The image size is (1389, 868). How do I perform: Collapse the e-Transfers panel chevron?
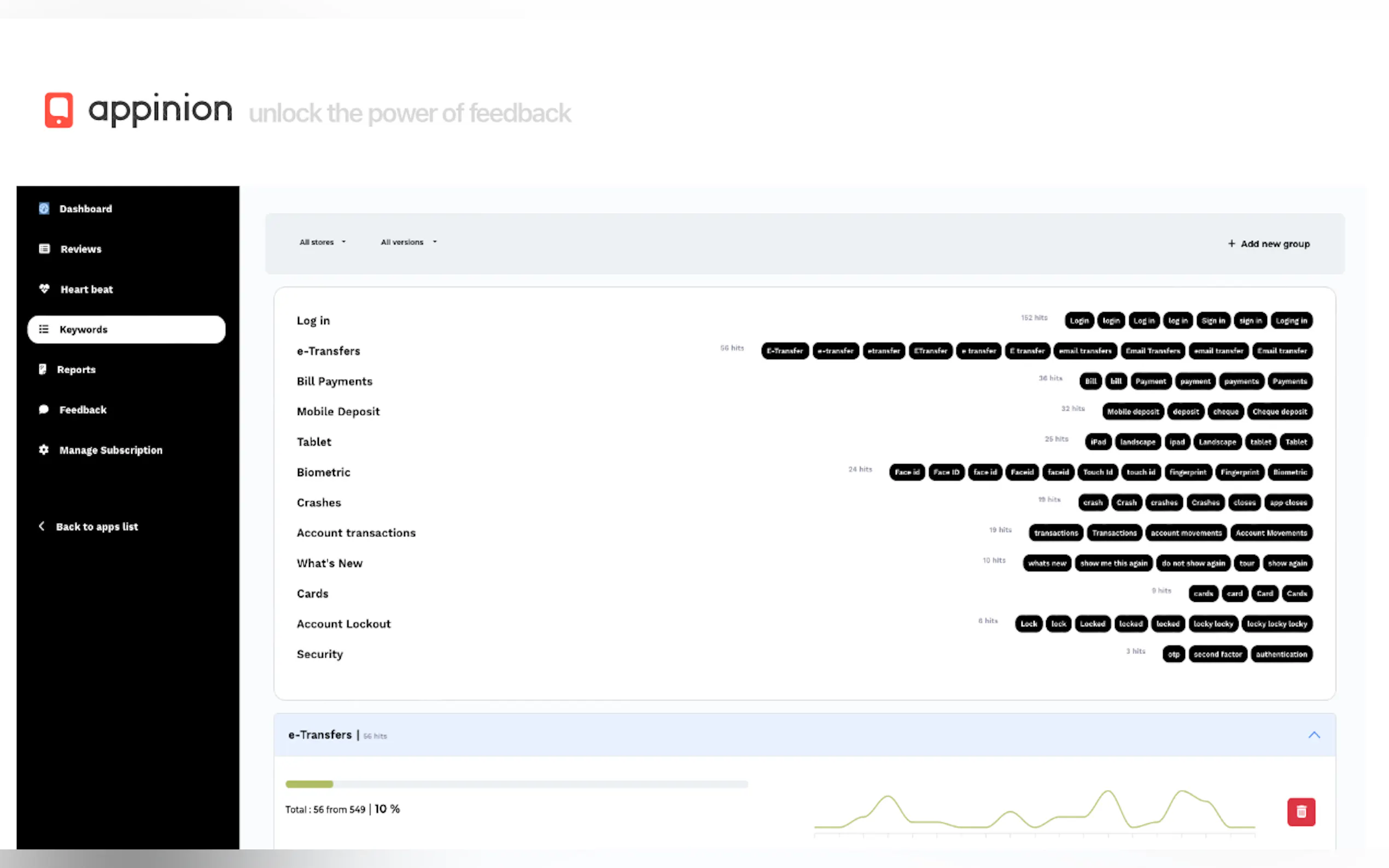coord(1314,735)
